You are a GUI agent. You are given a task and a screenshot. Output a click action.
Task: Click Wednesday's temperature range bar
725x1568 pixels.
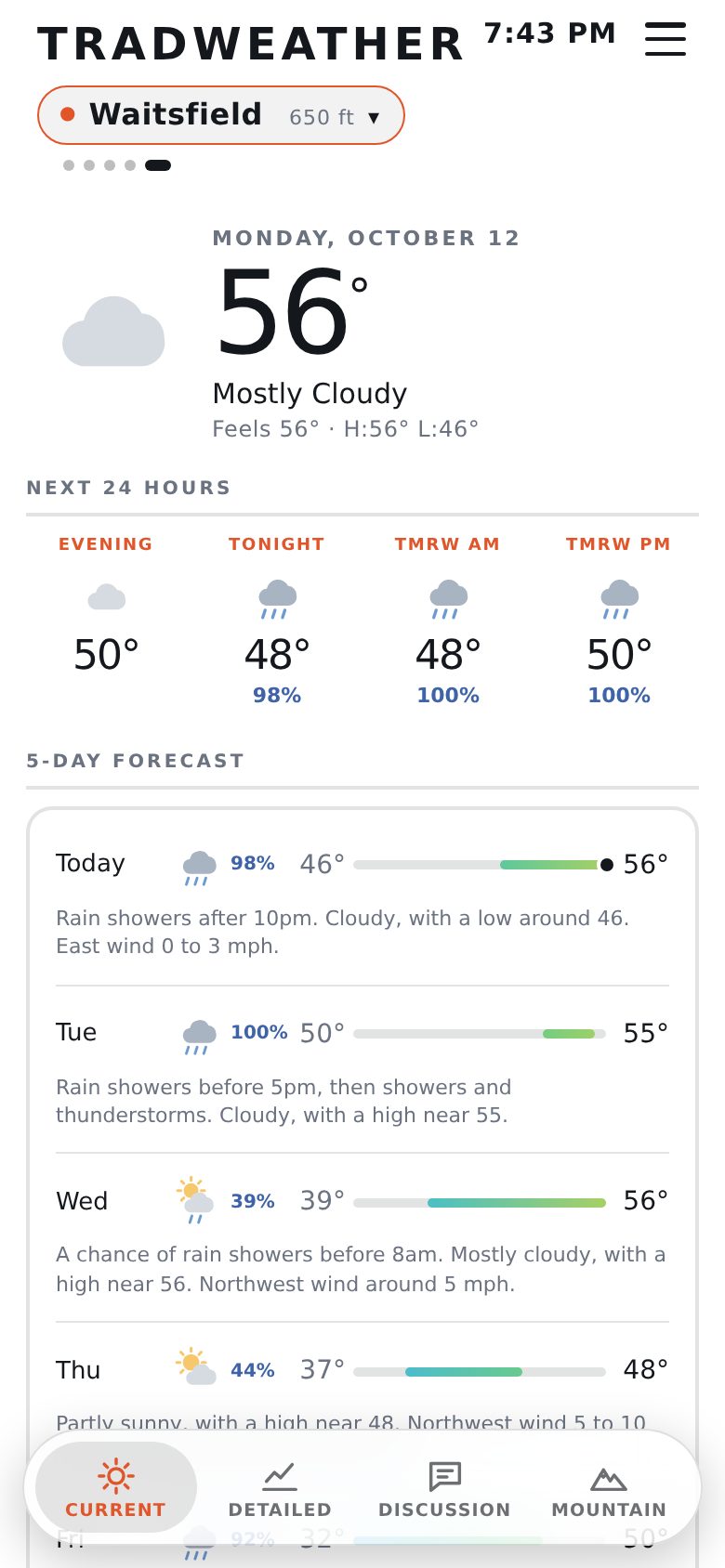point(480,1203)
